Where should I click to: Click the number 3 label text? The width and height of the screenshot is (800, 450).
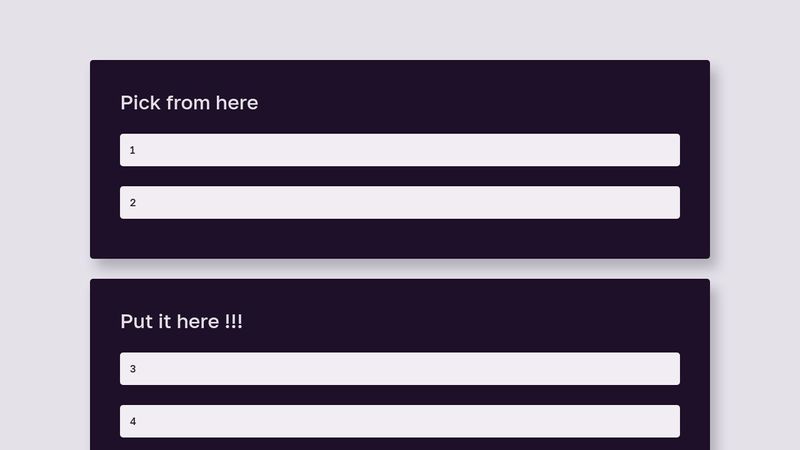coord(132,369)
